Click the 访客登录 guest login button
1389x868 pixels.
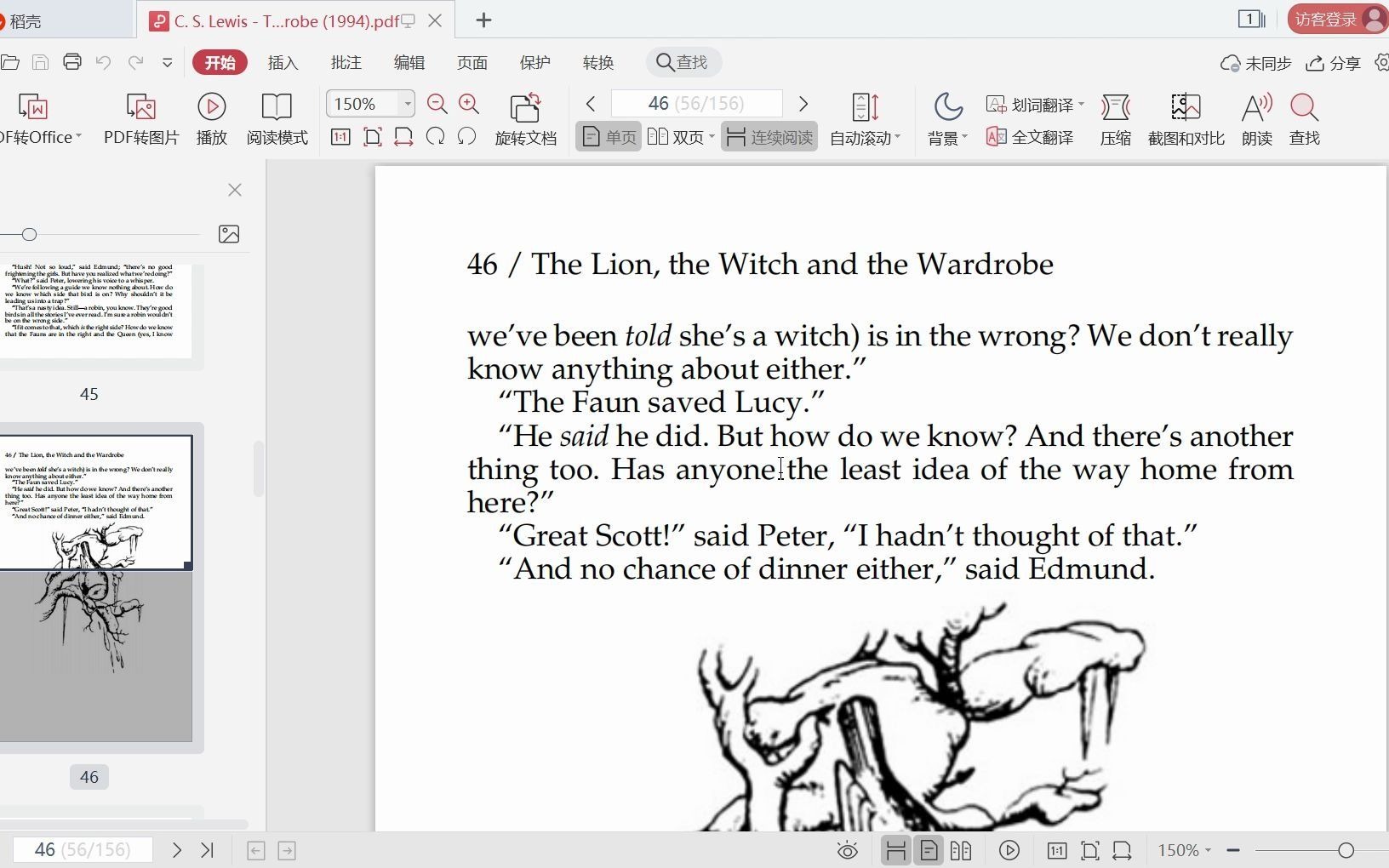[x=1338, y=20]
